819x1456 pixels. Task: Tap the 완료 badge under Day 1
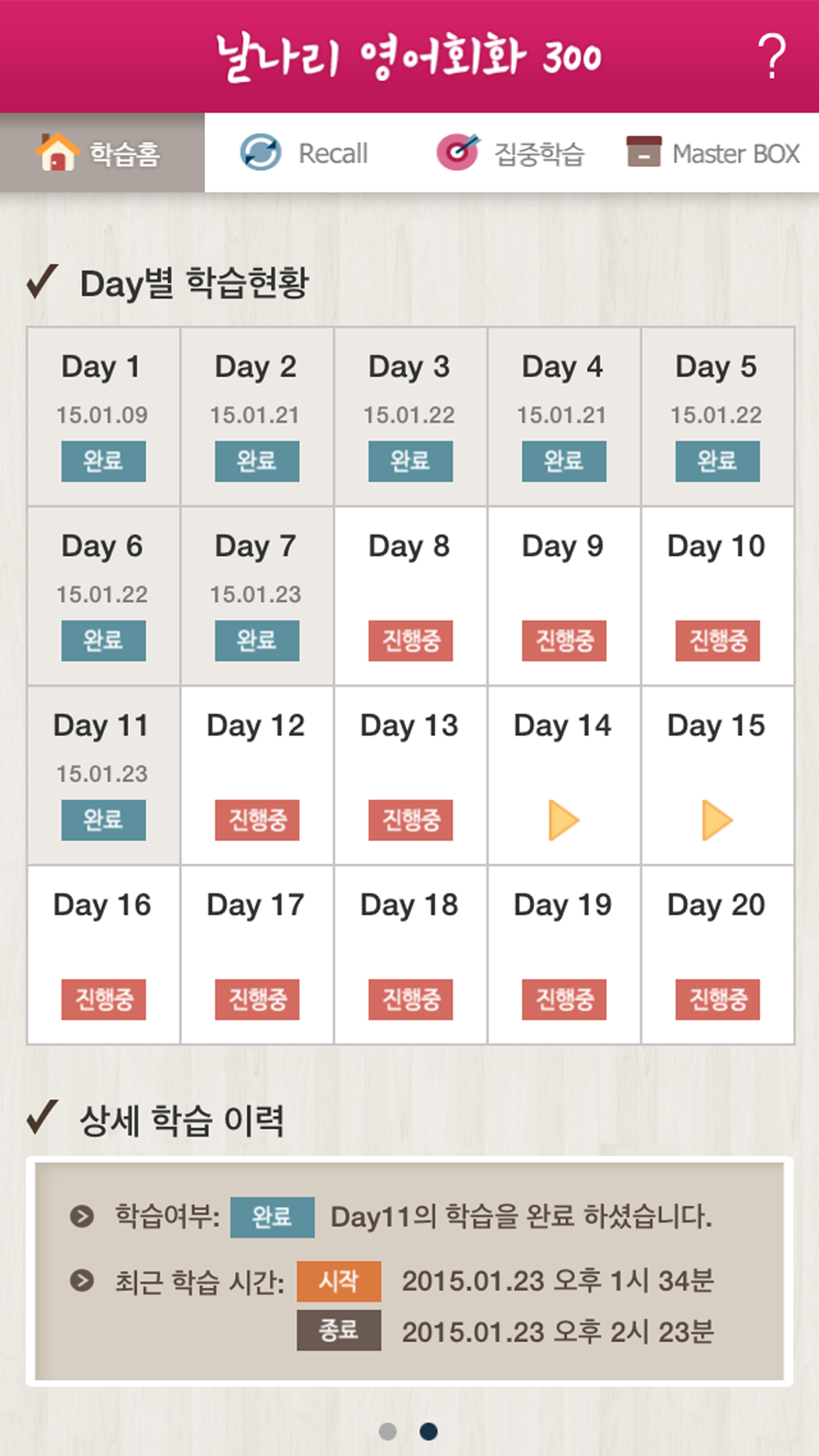click(103, 461)
